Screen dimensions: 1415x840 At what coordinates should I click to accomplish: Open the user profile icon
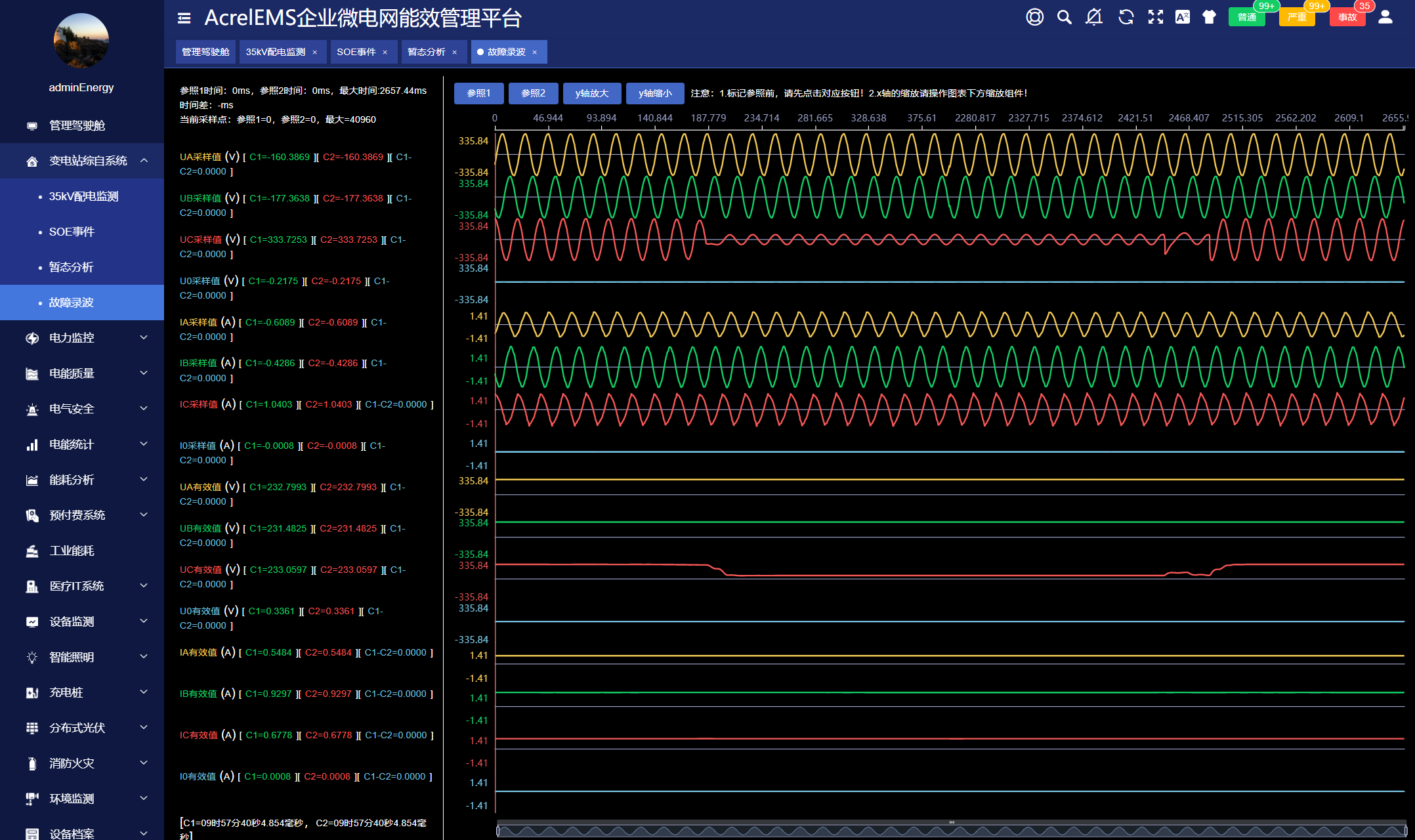click(x=1385, y=17)
